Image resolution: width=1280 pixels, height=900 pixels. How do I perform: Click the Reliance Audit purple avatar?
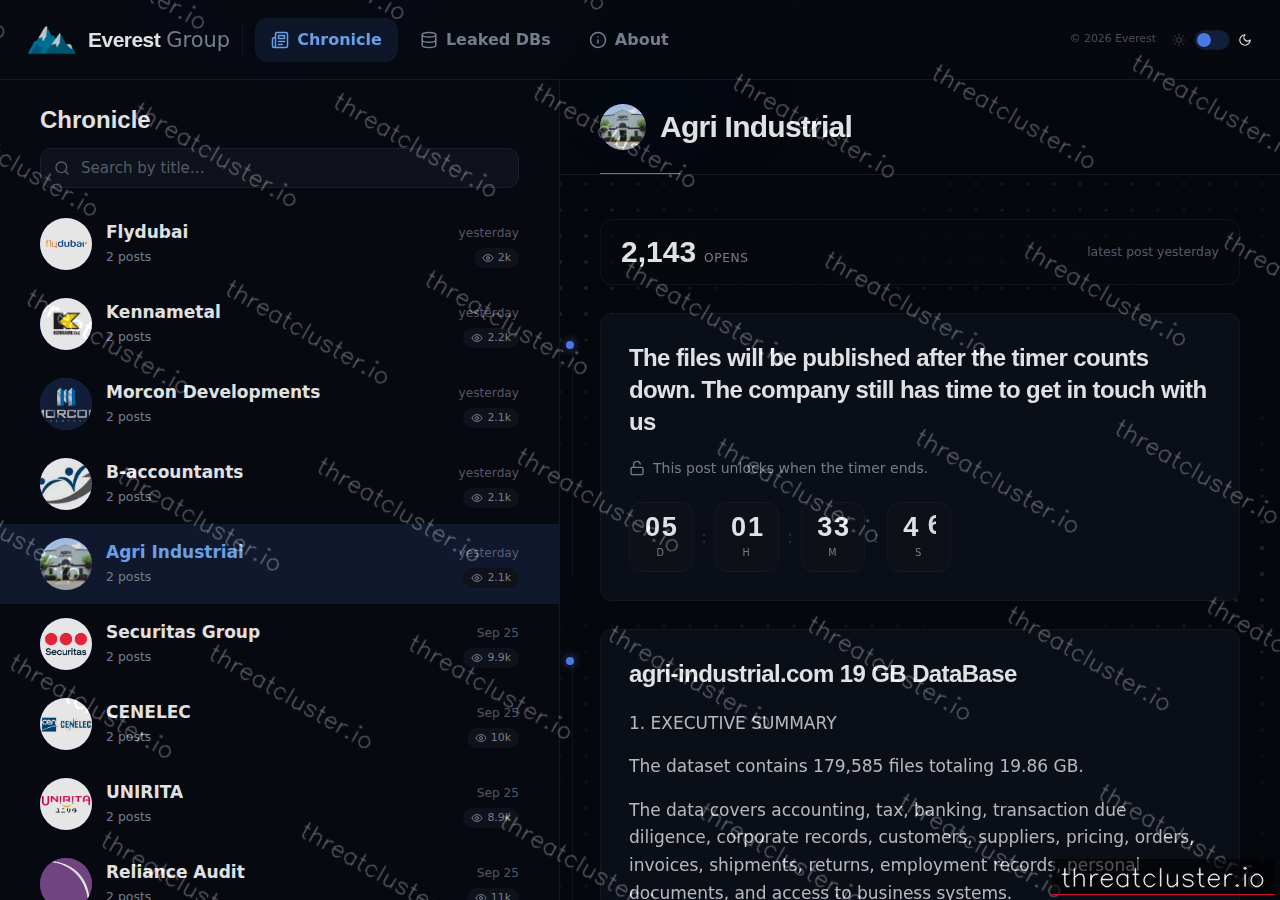(x=66, y=879)
